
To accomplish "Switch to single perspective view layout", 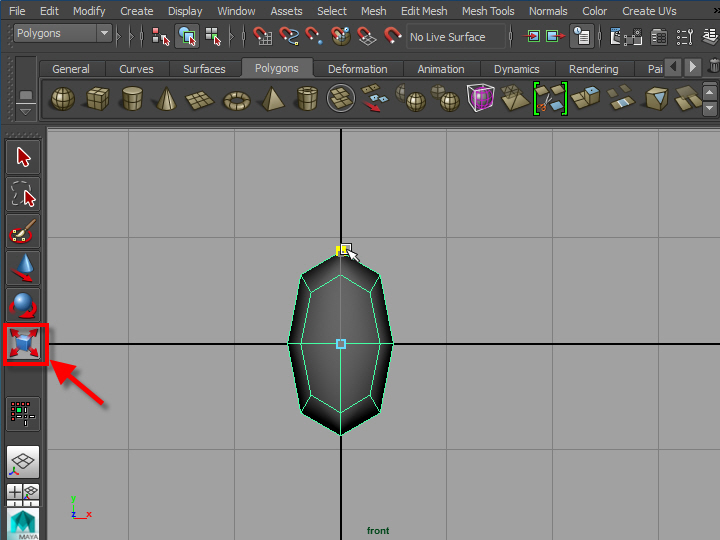I will pos(24,462).
